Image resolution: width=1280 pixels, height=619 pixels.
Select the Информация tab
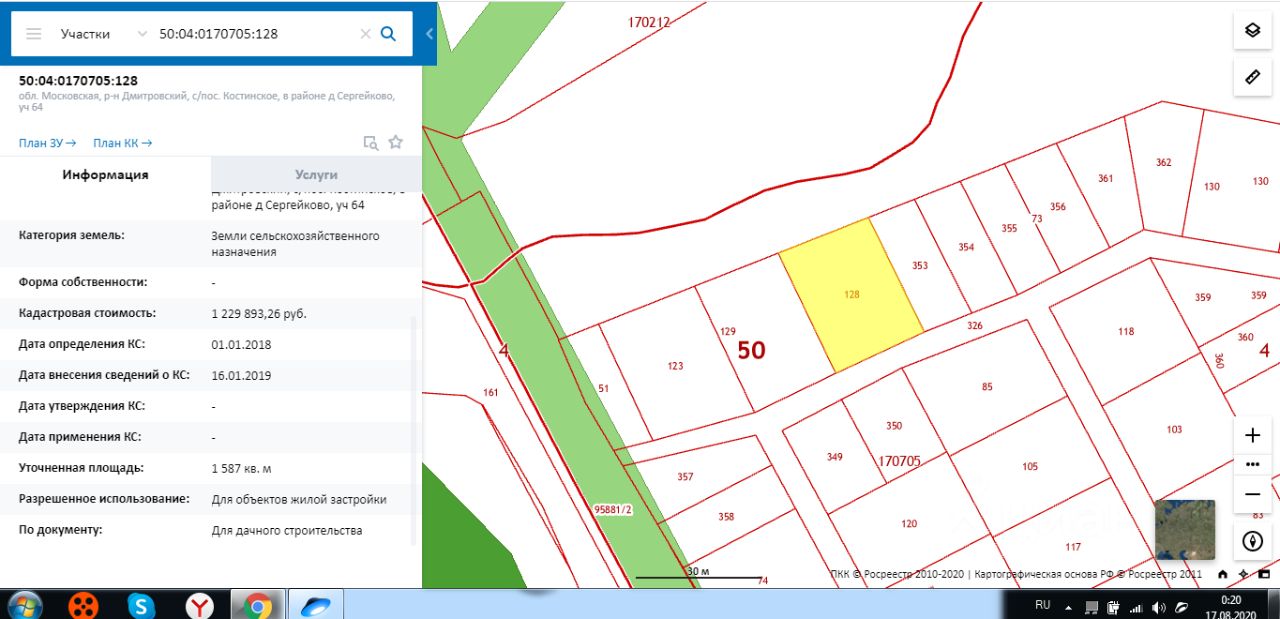[x=105, y=174]
